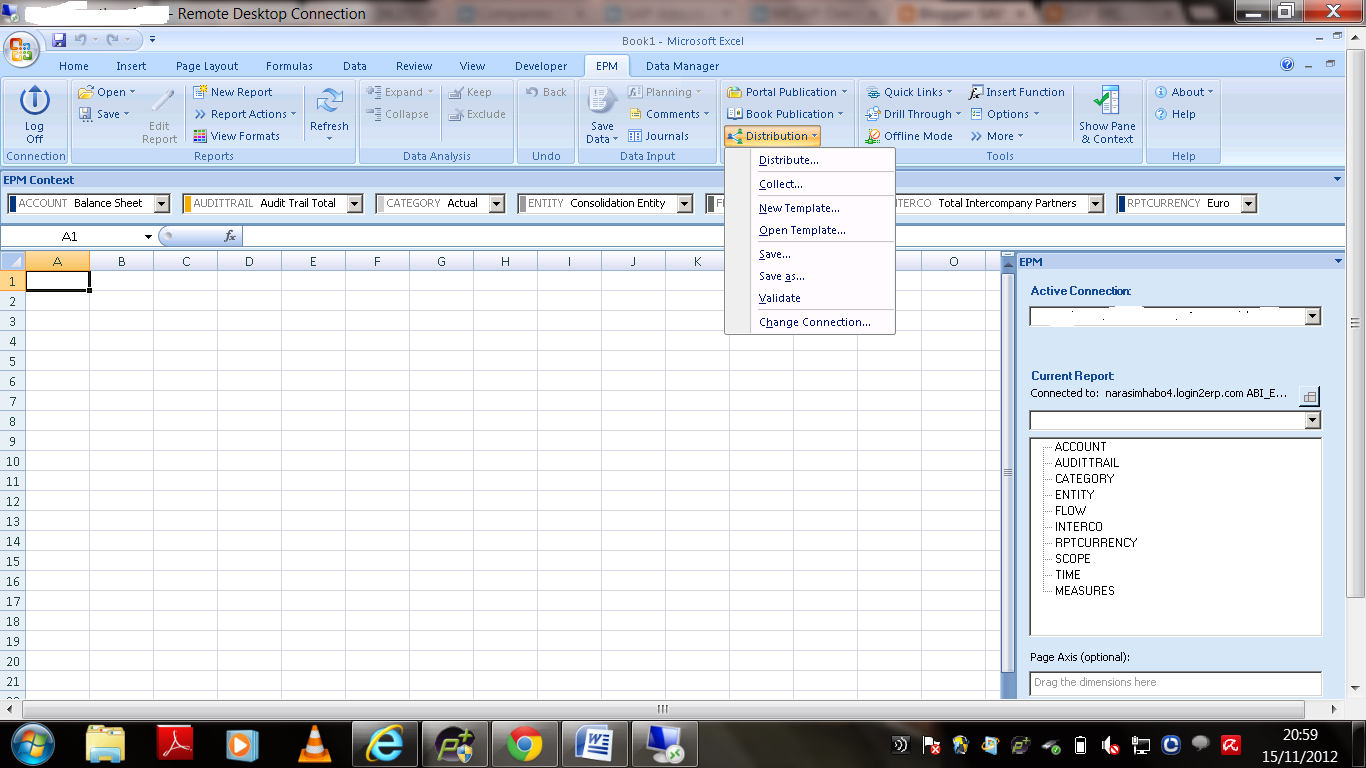Launch Google Chrome from the taskbar

525,744
